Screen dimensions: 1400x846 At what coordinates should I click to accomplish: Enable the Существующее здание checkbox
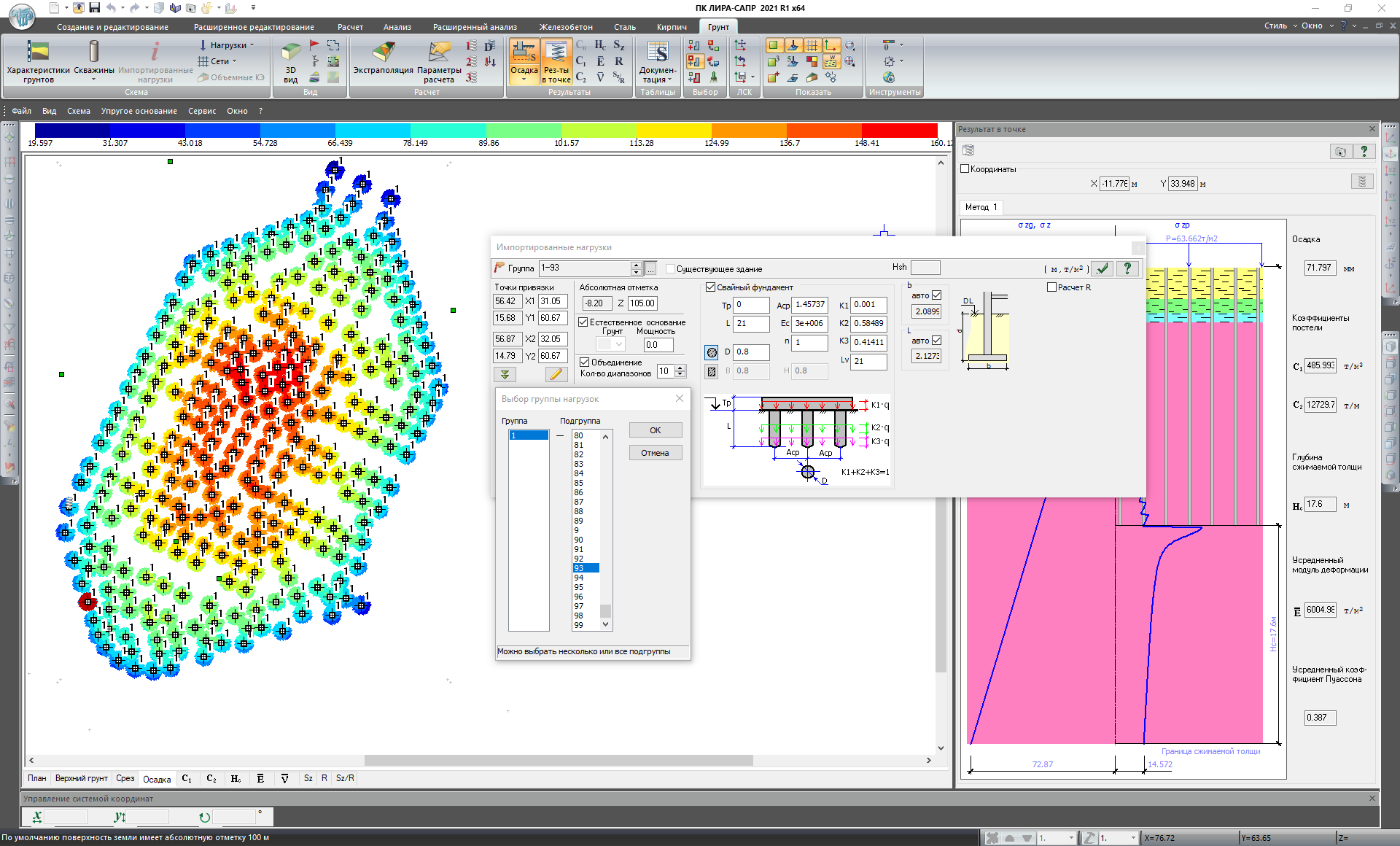tap(671, 269)
